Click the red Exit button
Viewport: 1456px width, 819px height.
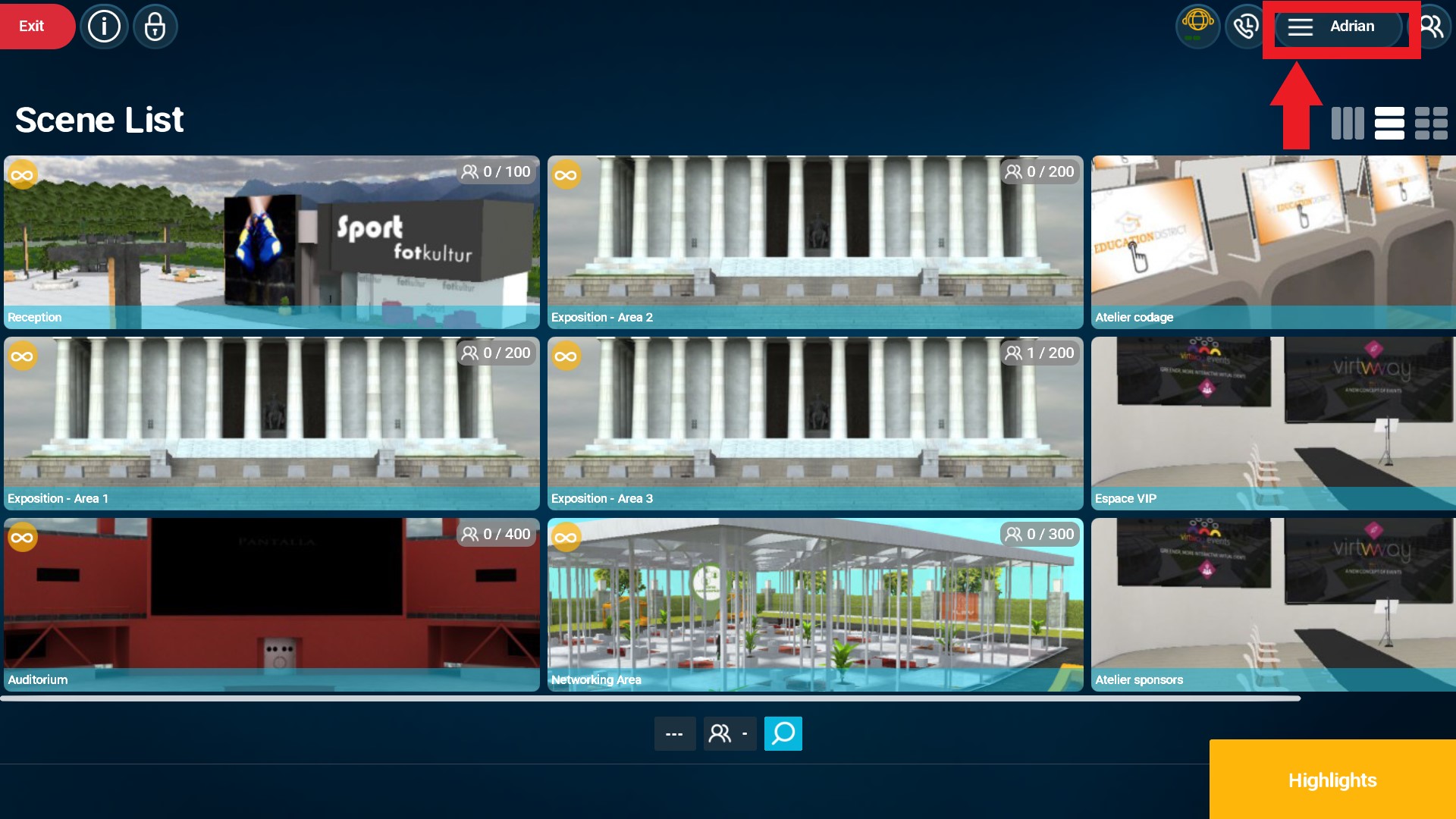(x=34, y=27)
